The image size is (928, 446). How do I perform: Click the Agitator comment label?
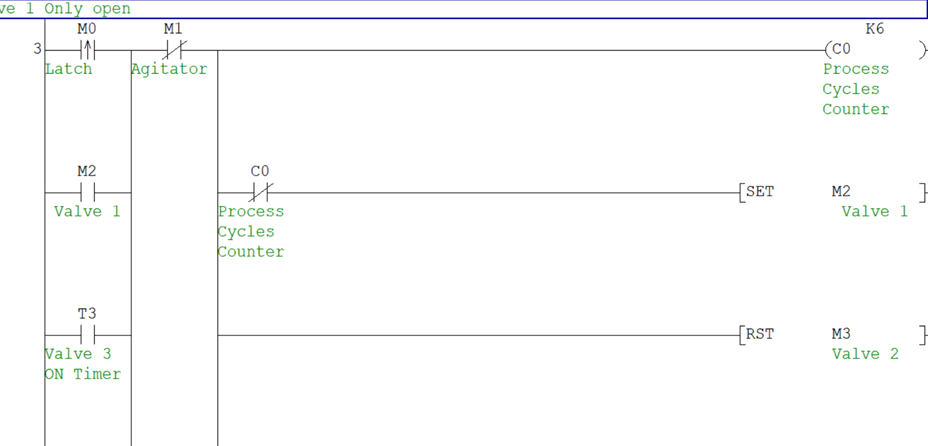[x=170, y=70]
